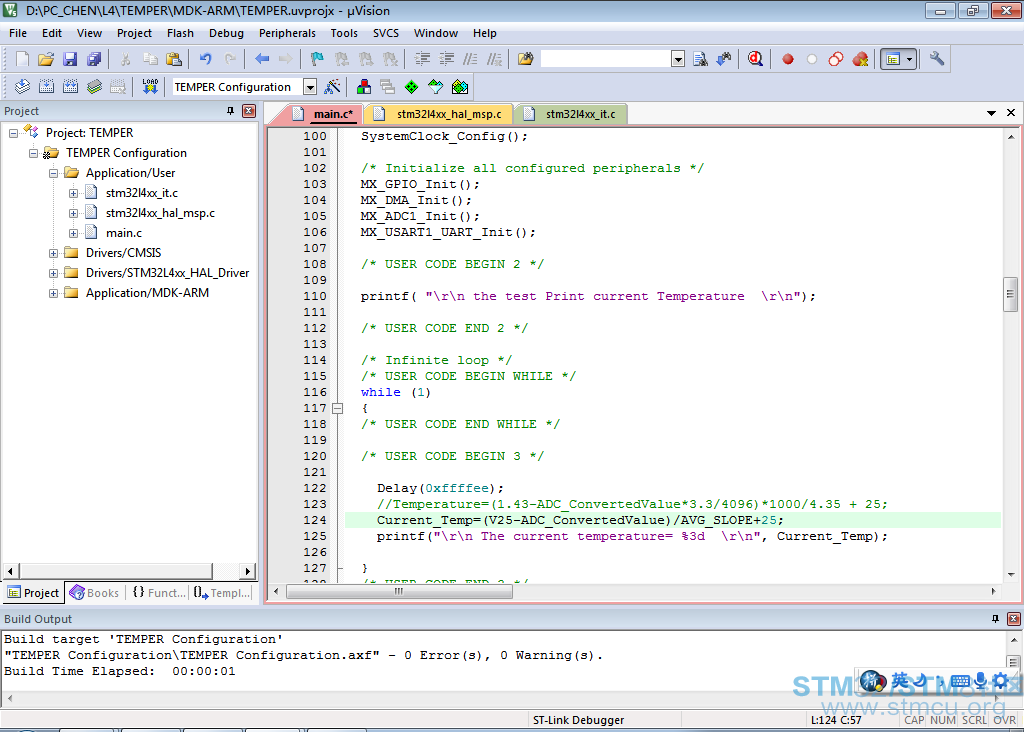
Task: Click the Select Software Packs icon
Action: click(x=436, y=87)
